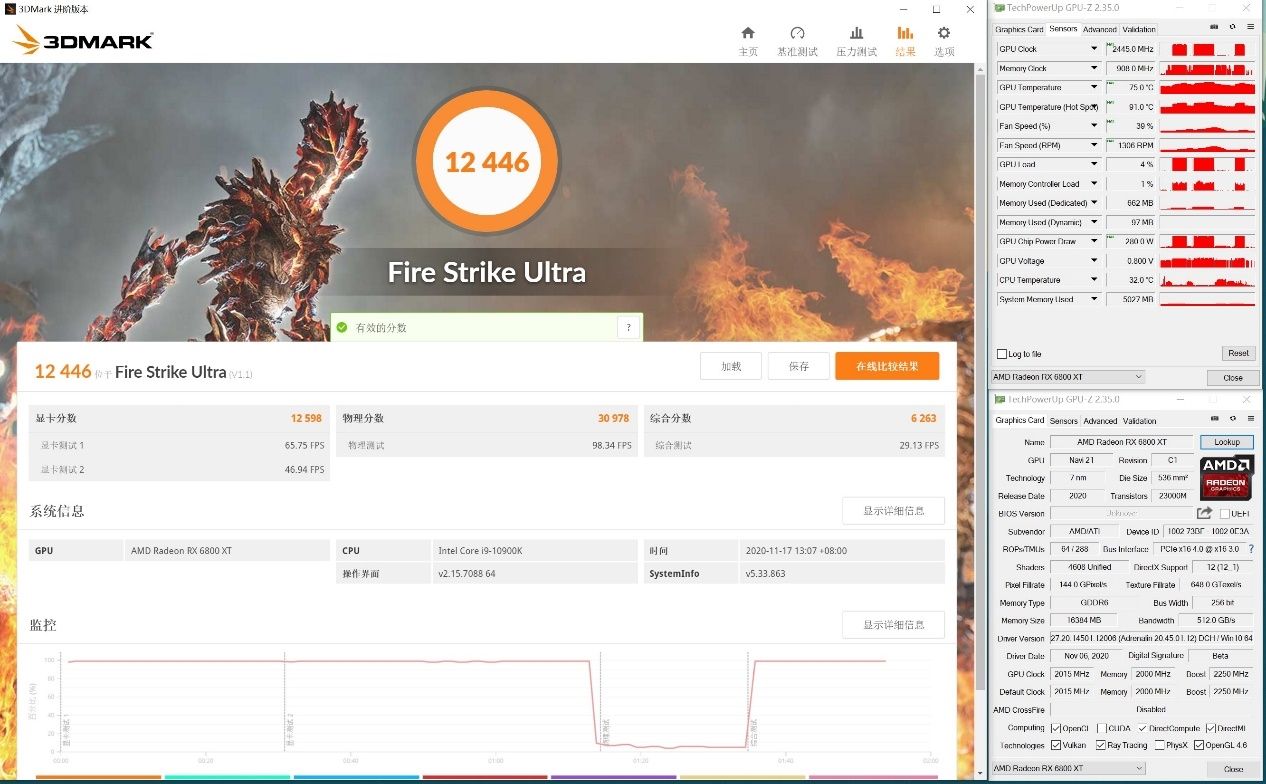Open the 3DMark home (主页) icon
This screenshot has height=784, width=1266.
click(x=747, y=33)
